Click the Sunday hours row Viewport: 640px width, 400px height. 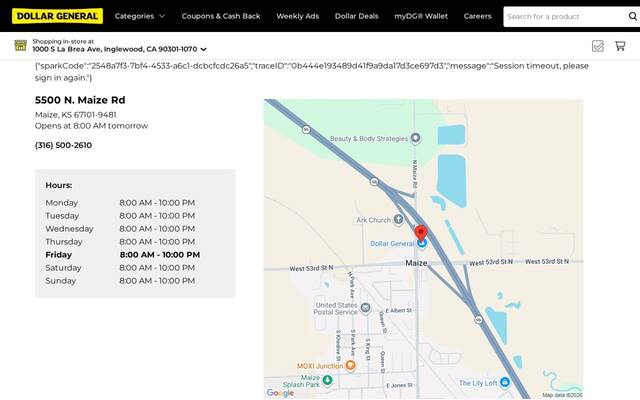[120, 281]
